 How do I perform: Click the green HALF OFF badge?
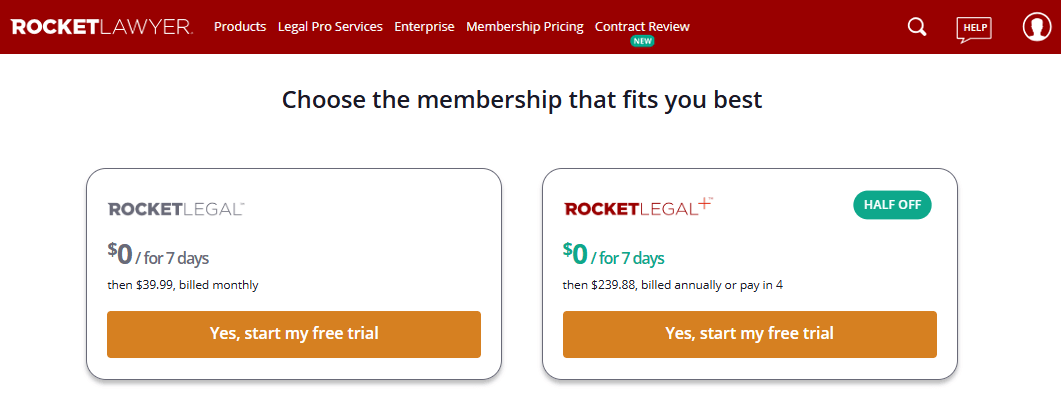(x=892, y=205)
